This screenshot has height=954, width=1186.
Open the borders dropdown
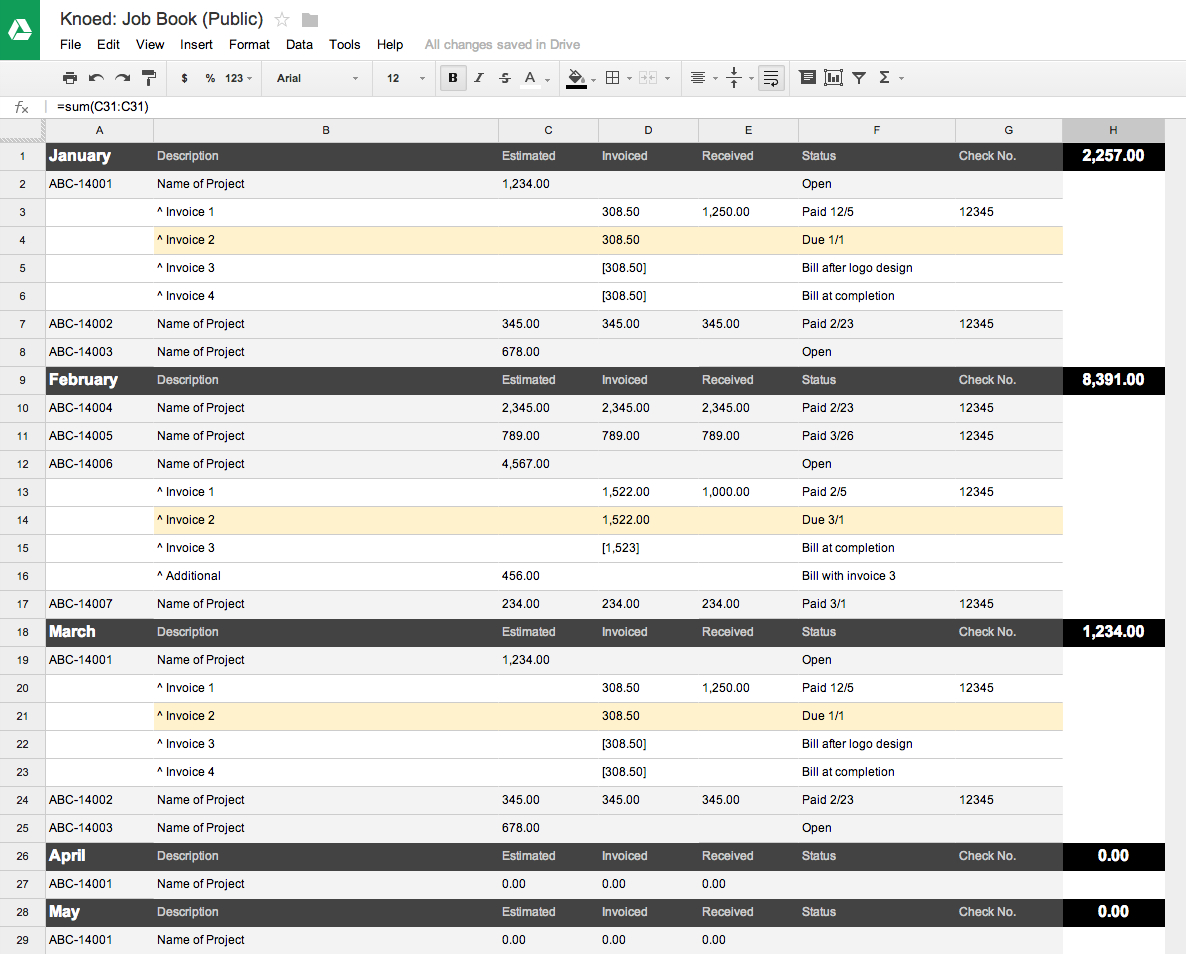[613, 78]
